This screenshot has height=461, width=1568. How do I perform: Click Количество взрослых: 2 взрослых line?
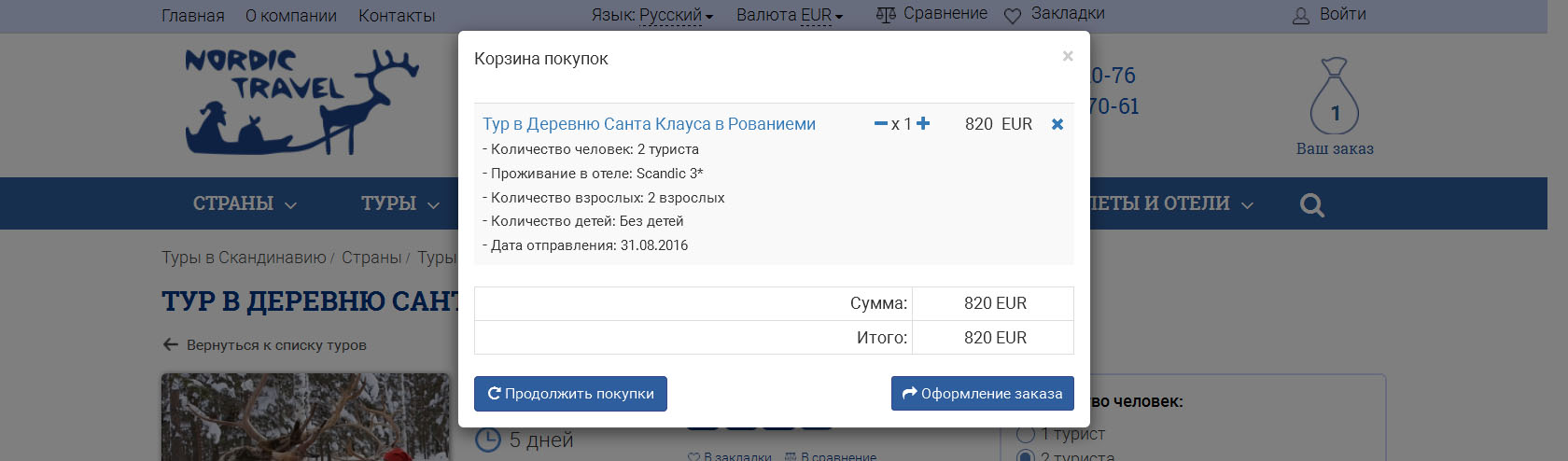pos(603,198)
